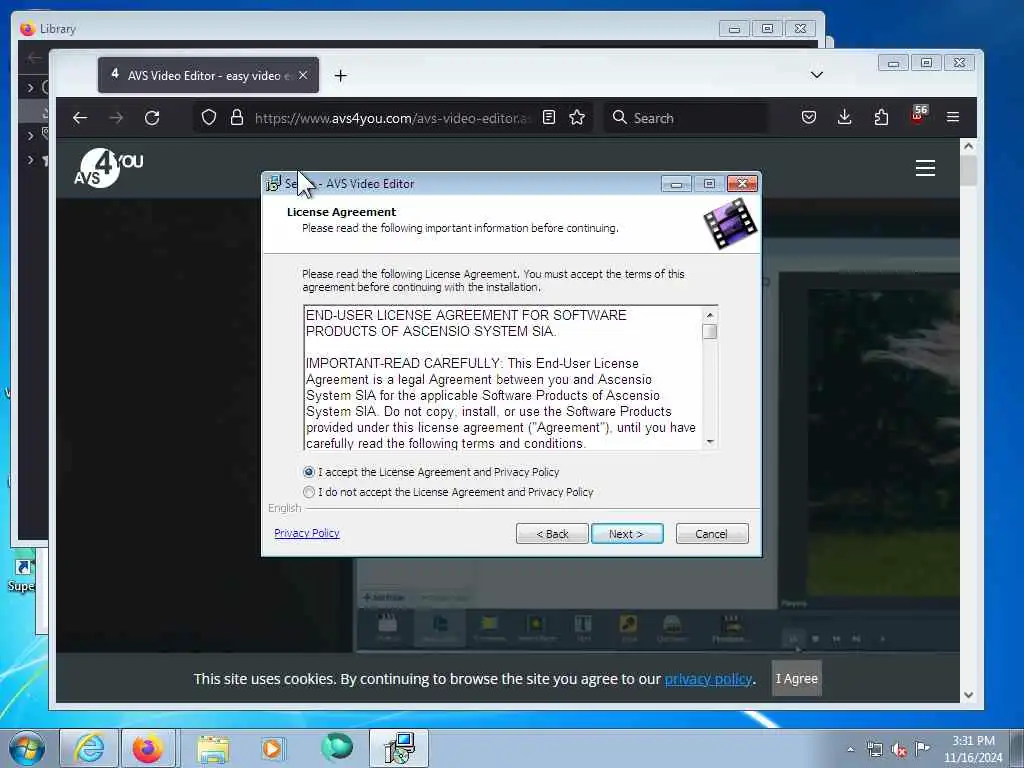Bookmark this page with the star icon
Image resolution: width=1024 pixels, height=768 pixels.
[x=577, y=118]
